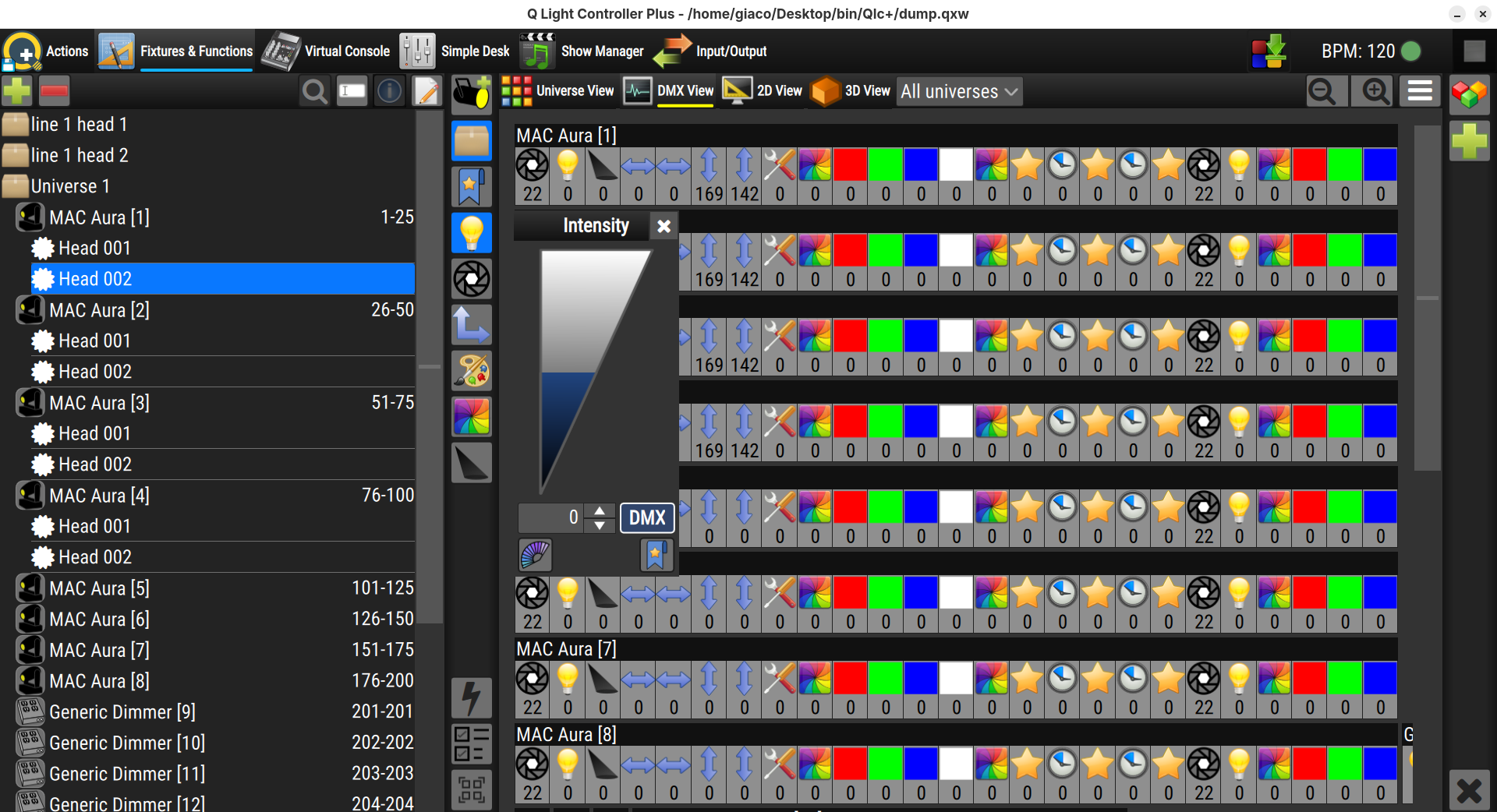Click the checklist selection icon

pos(472,743)
